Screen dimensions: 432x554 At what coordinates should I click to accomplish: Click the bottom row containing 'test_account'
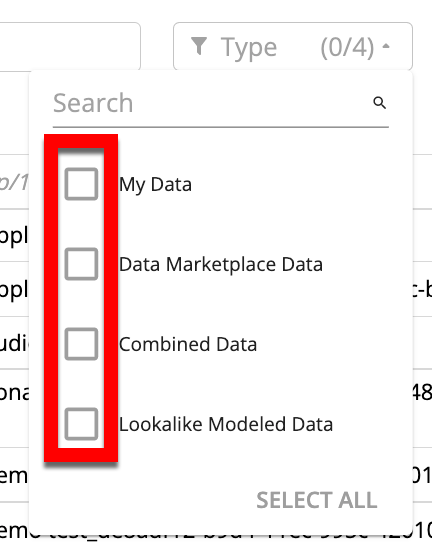(216, 528)
